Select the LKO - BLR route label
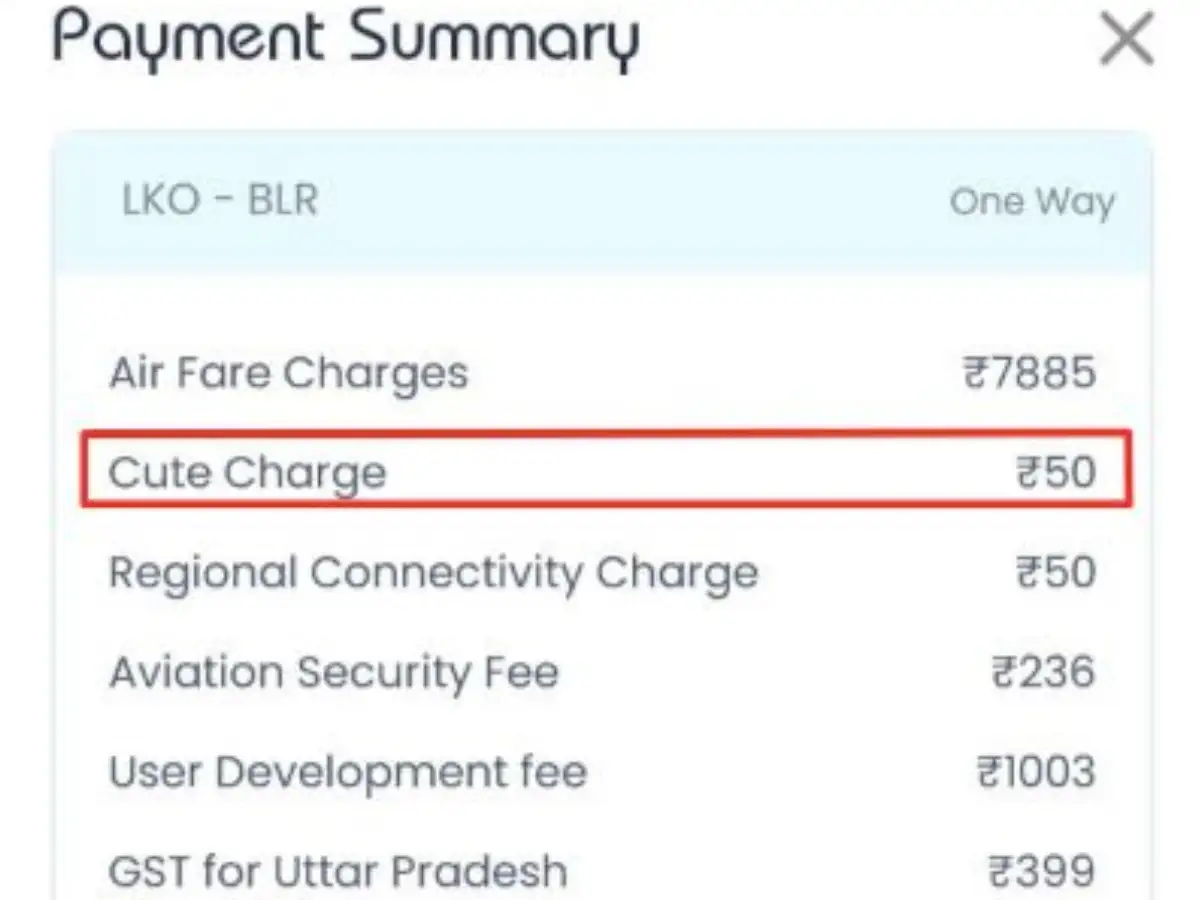Screen dimensions: 1200x900 tap(220, 201)
